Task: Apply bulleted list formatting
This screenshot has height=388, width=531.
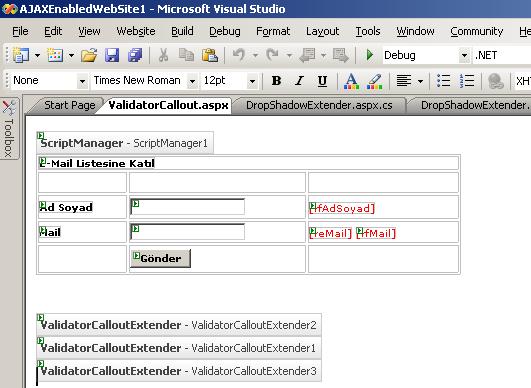Action: [443, 81]
